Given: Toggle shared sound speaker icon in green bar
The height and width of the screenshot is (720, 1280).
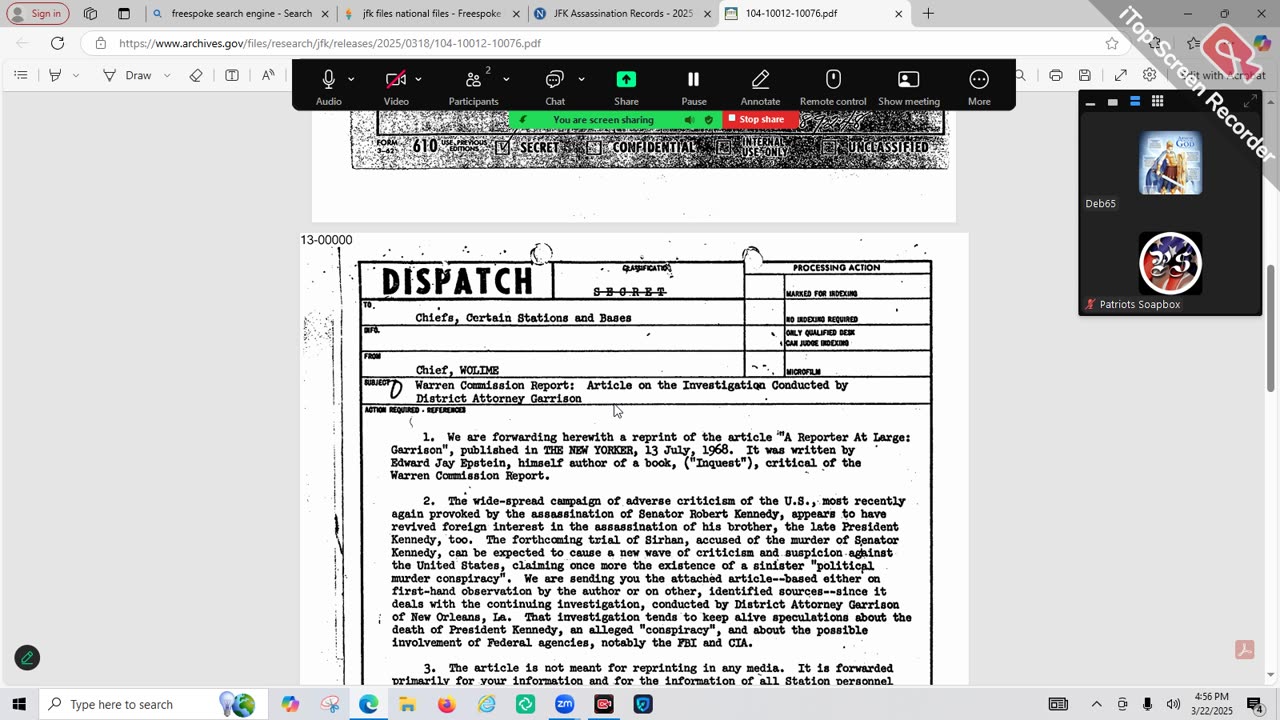Looking at the screenshot, I should (x=689, y=120).
